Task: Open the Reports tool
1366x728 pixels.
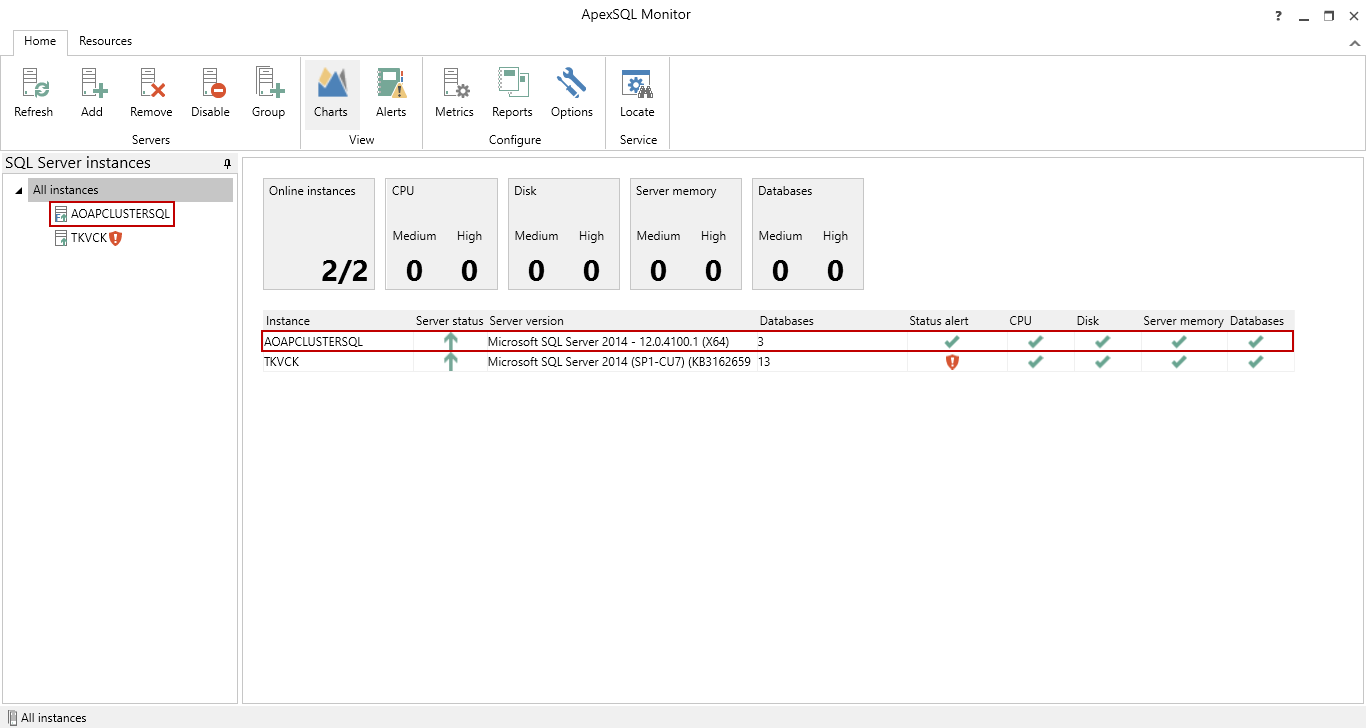Action: pyautogui.click(x=512, y=92)
